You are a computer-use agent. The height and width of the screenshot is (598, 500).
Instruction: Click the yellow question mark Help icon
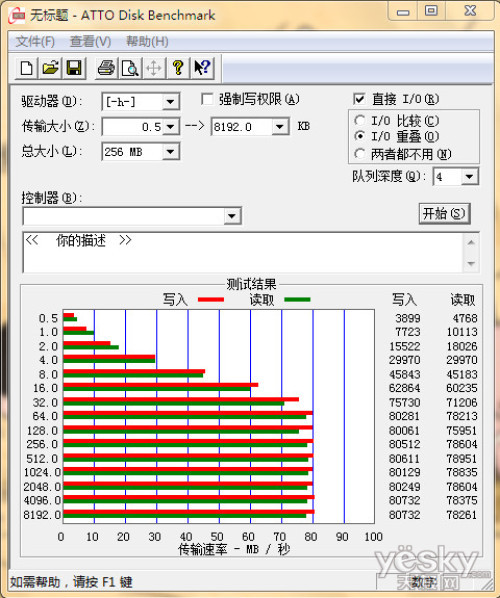tap(178, 68)
